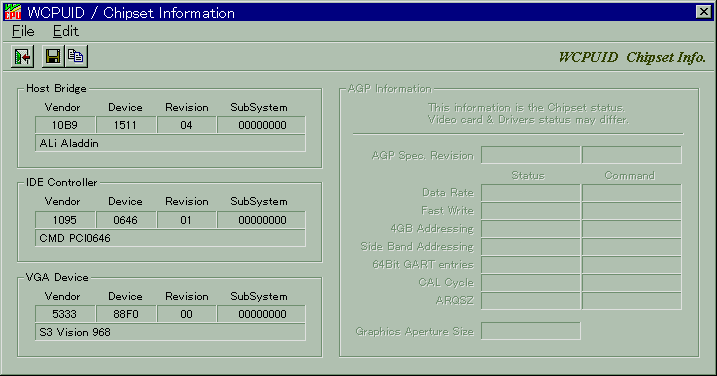Click the CMD PCI0646 description field

170,238
